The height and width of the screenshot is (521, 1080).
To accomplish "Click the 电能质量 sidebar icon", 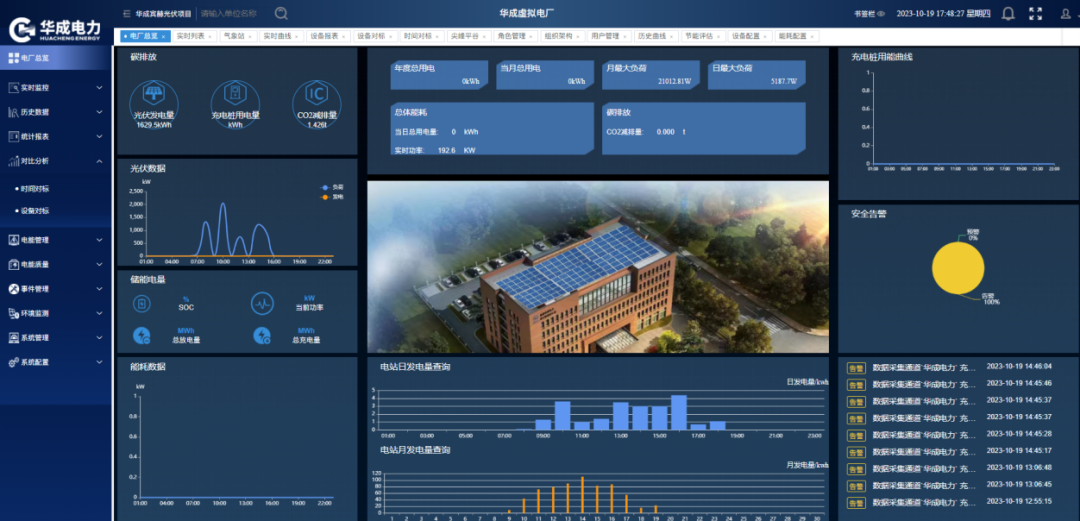I will pos(14,264).
